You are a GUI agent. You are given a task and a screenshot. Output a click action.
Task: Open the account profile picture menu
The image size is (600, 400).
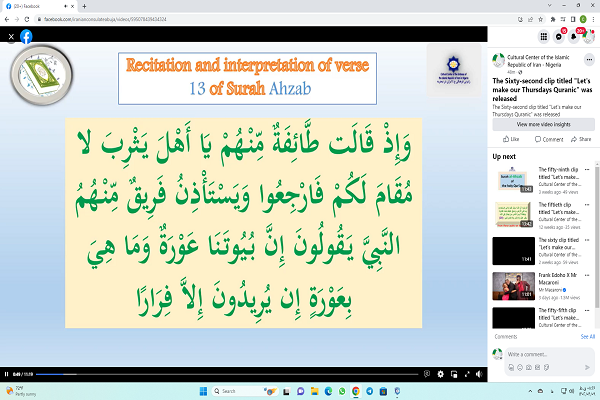pos(590,36)
